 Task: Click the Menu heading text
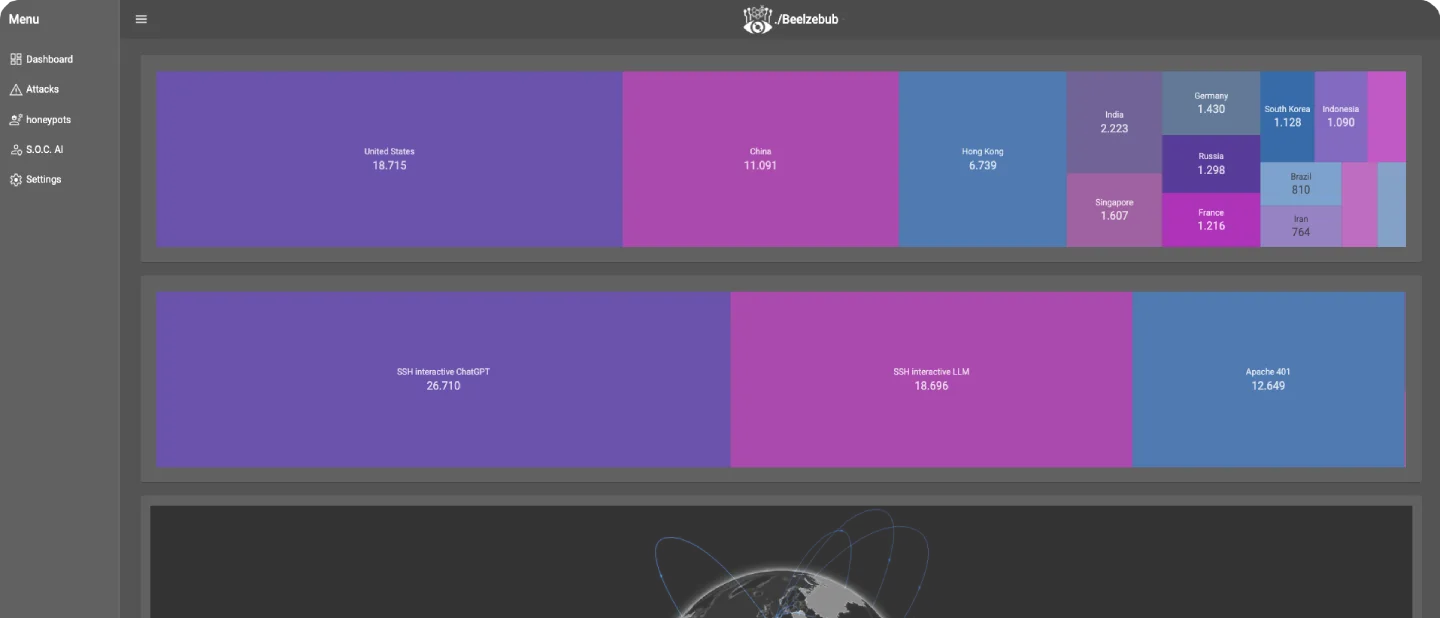[x=24, y=19]
